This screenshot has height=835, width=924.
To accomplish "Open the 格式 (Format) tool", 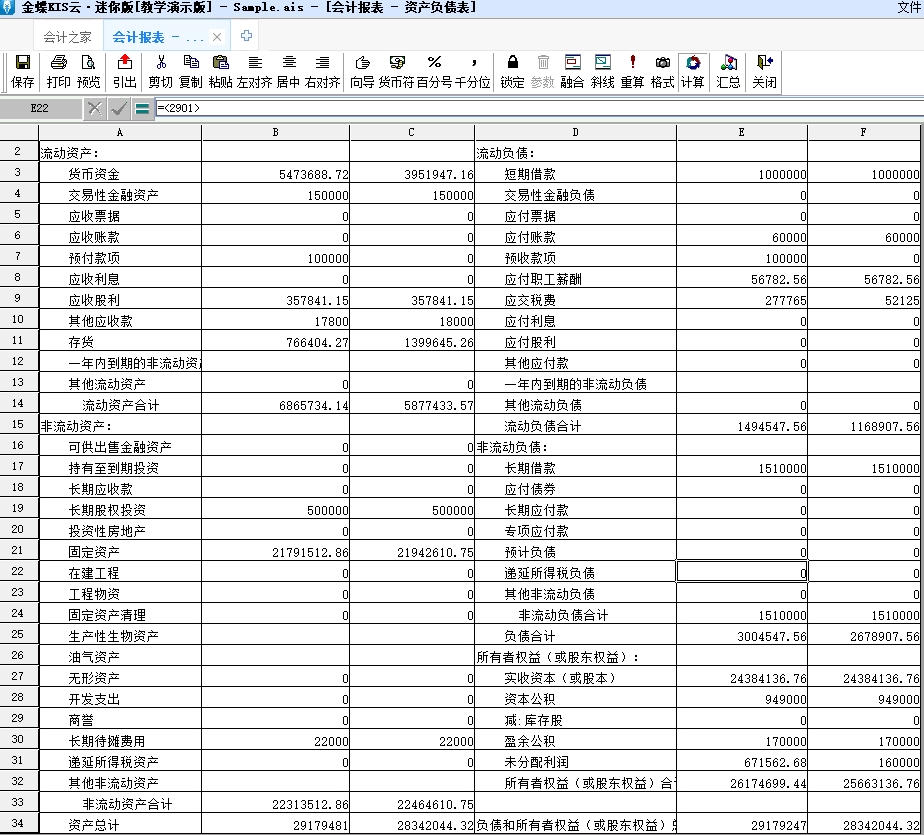I will pyautogui.click(x=662, y=71).
